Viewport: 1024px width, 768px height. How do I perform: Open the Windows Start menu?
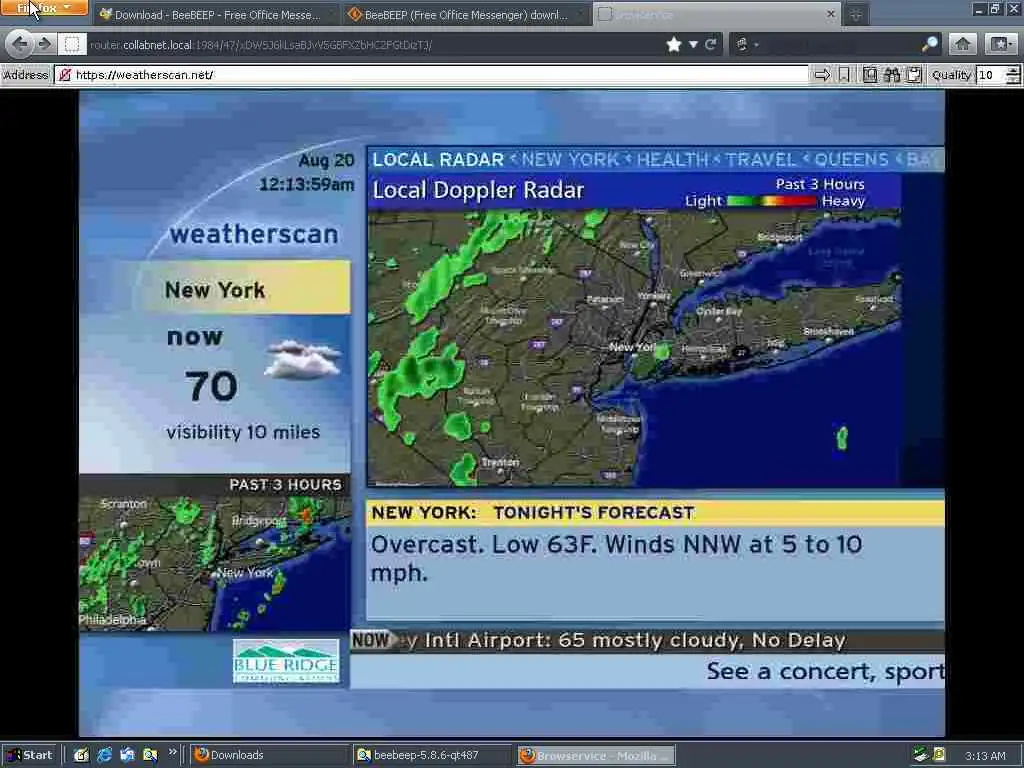coord(31,755)
